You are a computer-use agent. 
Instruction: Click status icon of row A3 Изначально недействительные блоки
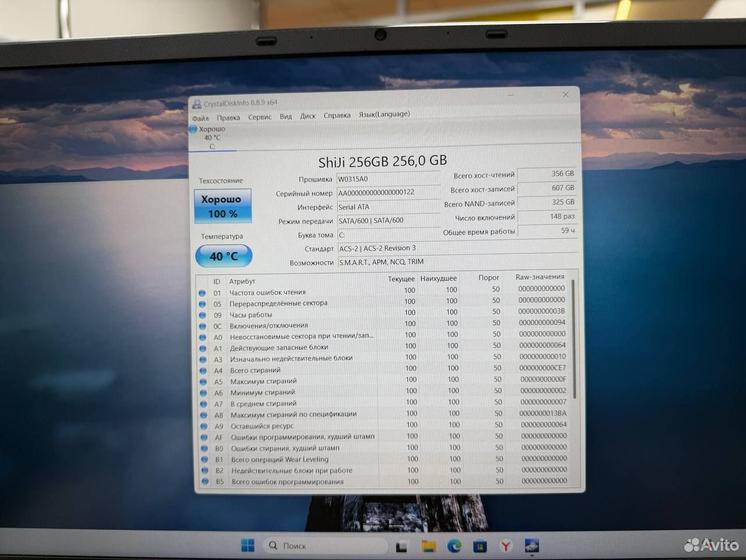[x=203, y=360]
